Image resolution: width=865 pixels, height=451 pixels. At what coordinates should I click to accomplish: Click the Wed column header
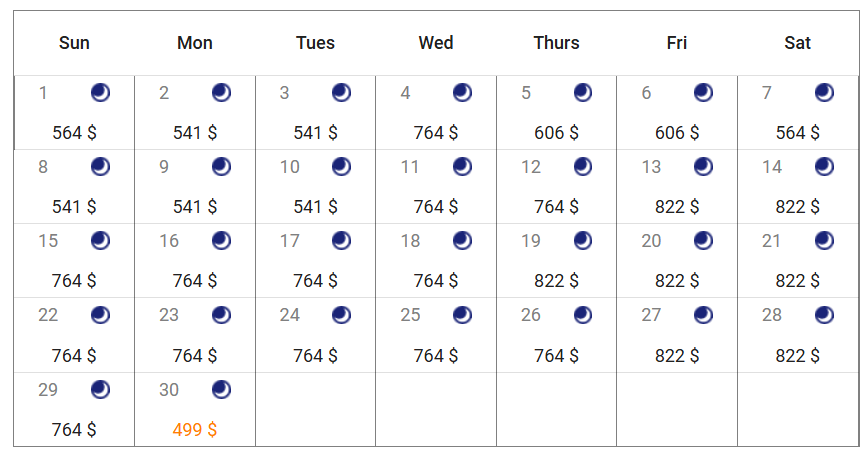436,42
